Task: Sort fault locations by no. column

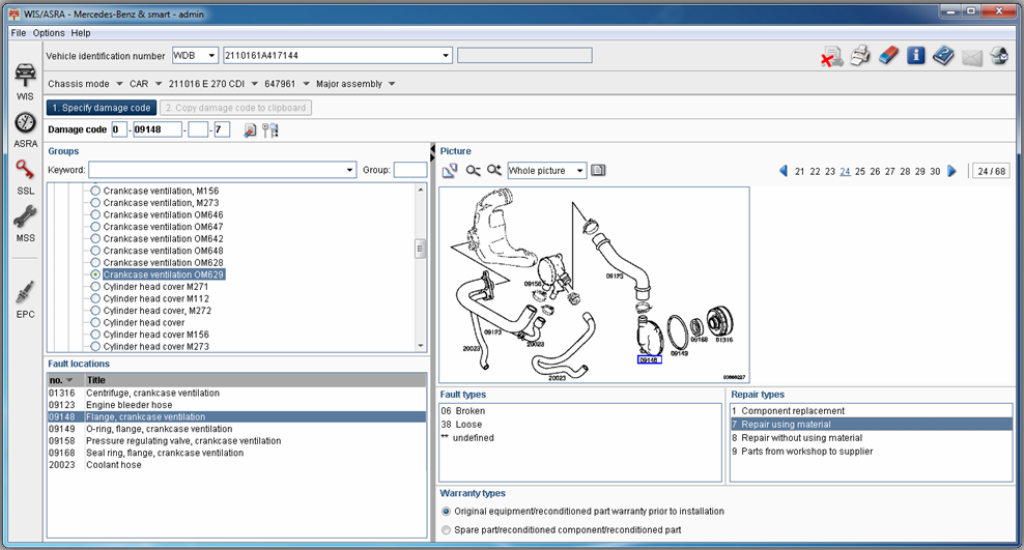Action: coord(65,380)
